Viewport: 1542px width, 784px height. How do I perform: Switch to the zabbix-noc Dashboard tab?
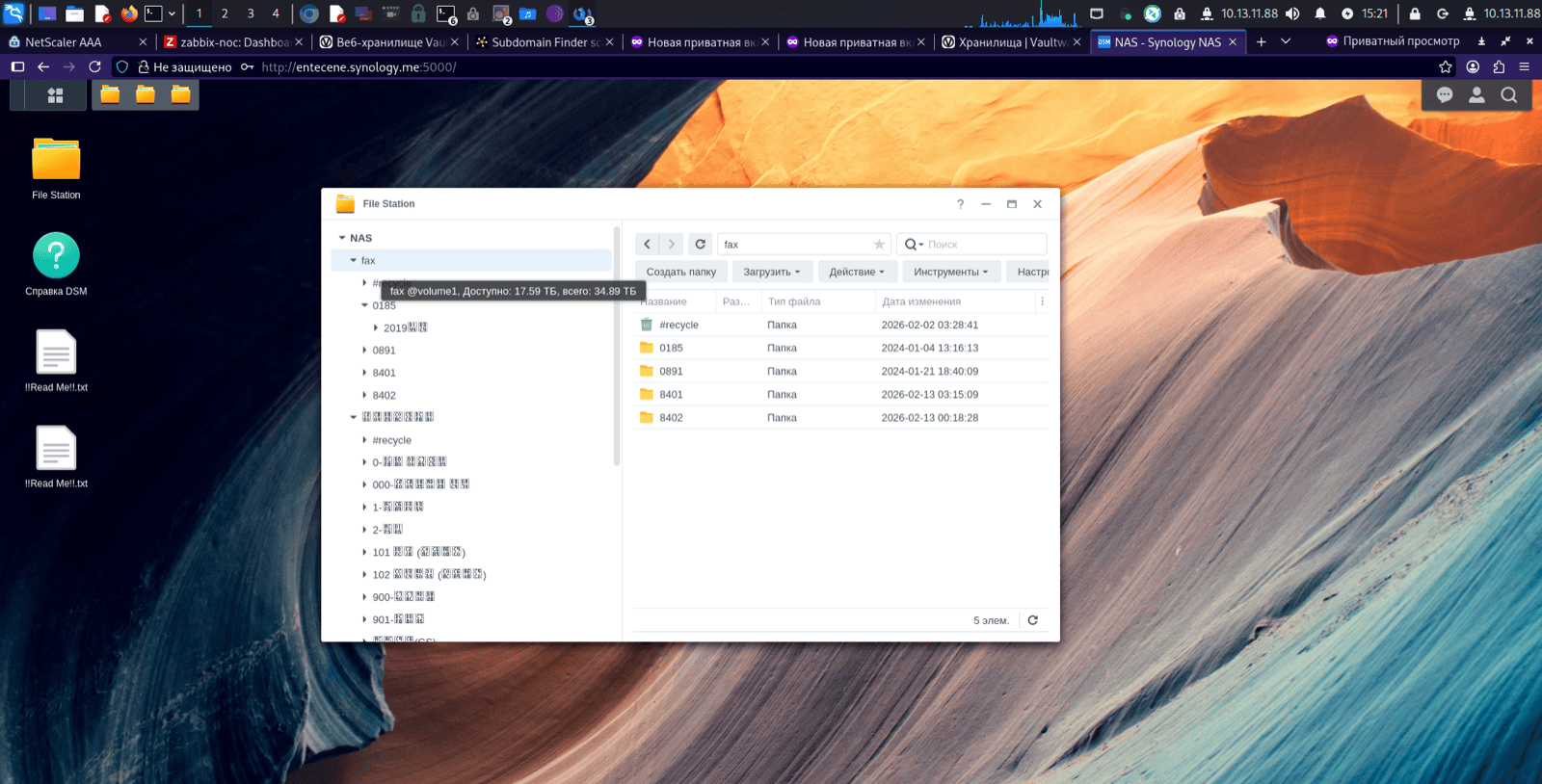coord(233,41)
